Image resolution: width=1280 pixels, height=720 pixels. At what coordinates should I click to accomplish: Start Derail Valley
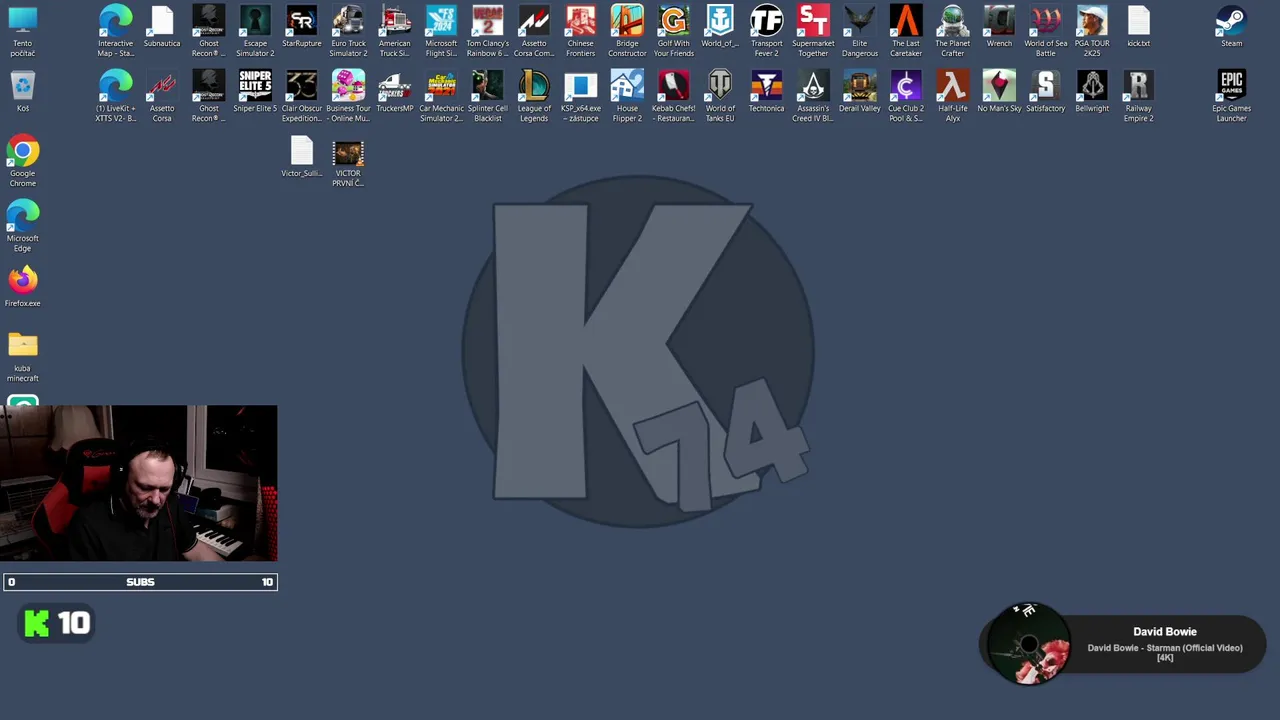pos(859,92)
